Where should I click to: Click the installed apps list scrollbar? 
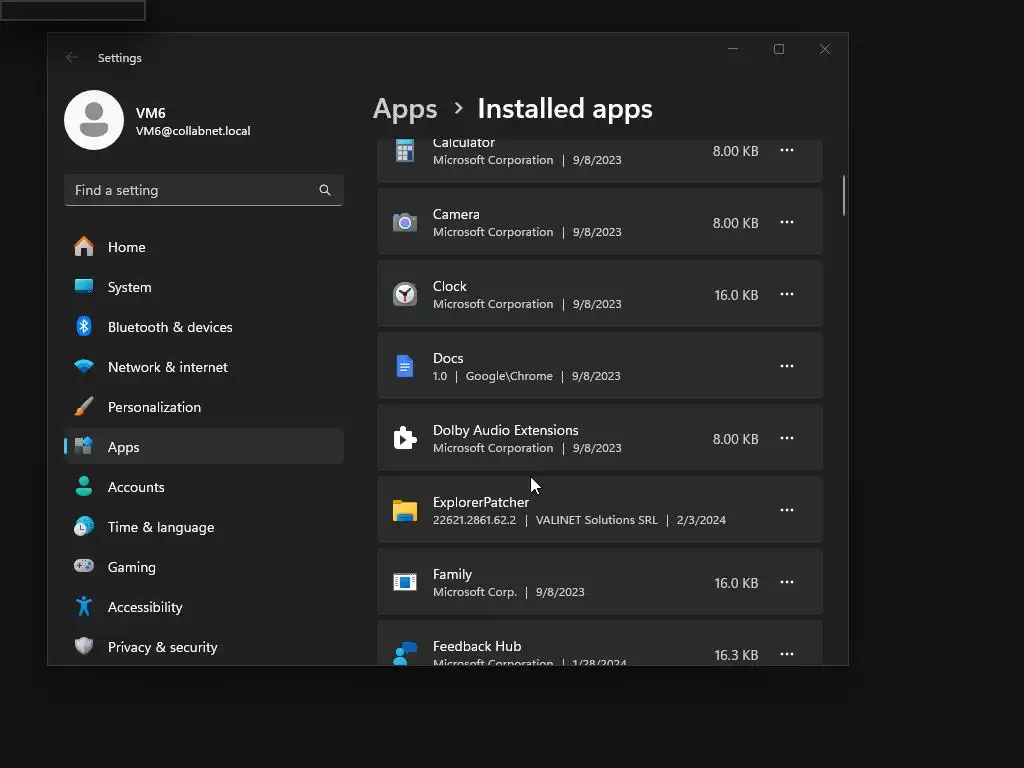844,195
